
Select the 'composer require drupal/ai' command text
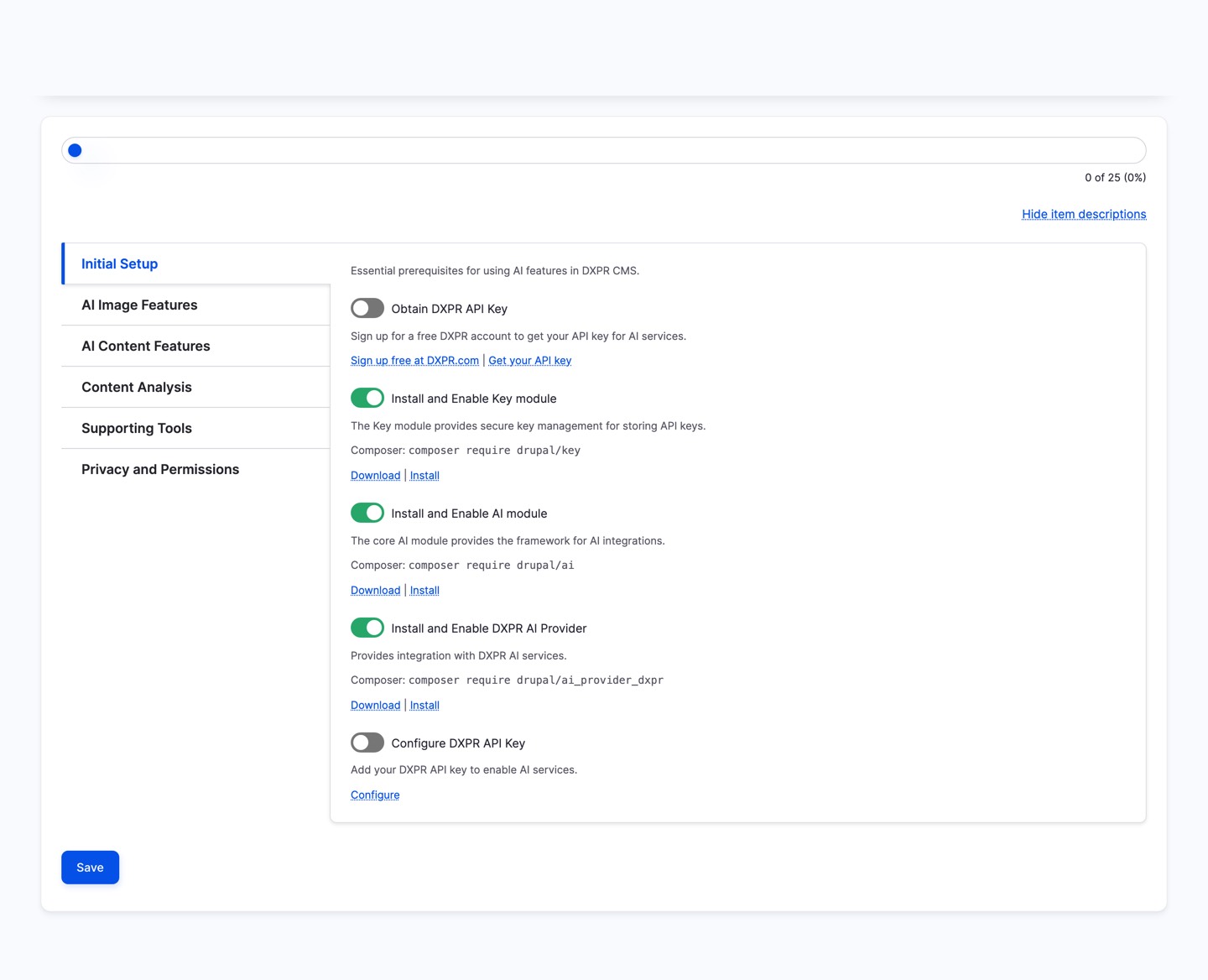(x=492, y=566)
